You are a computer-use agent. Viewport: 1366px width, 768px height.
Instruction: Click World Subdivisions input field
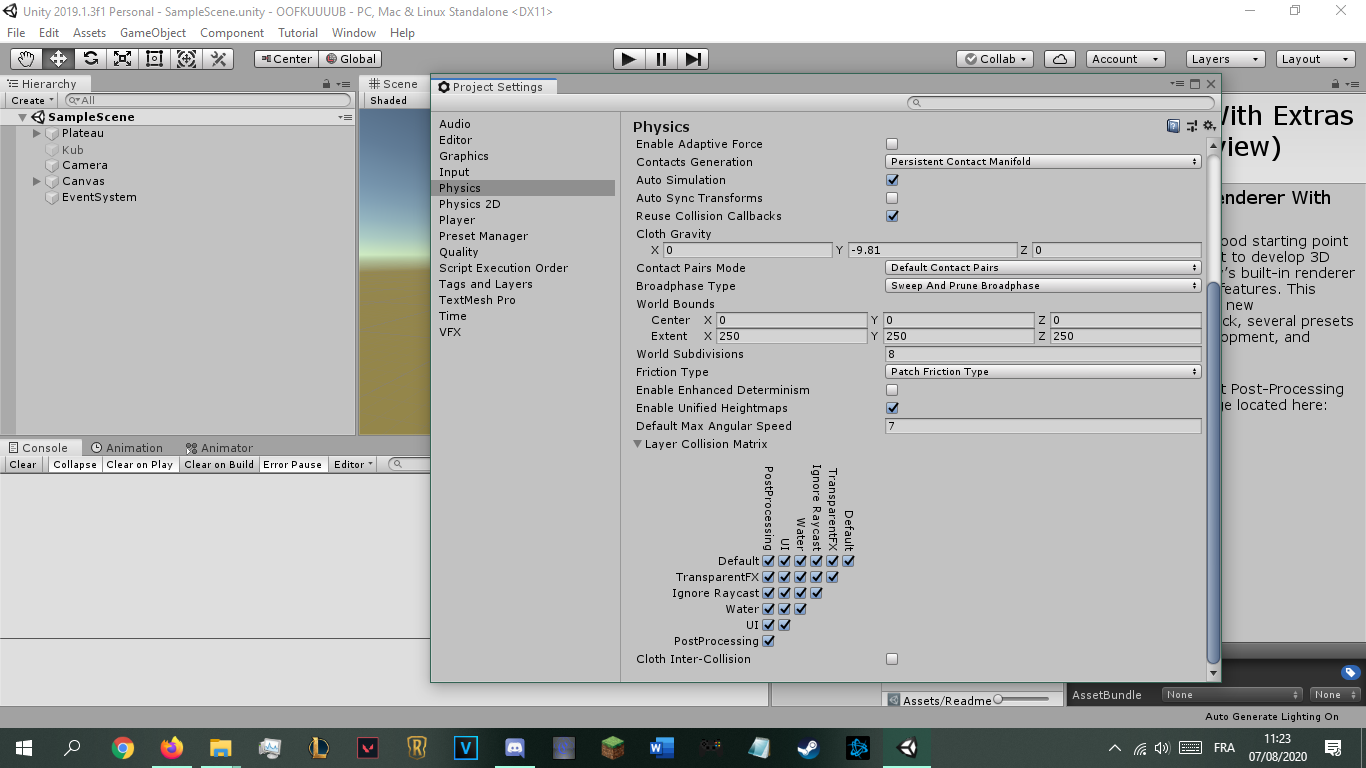click(x=1043, y=354)
